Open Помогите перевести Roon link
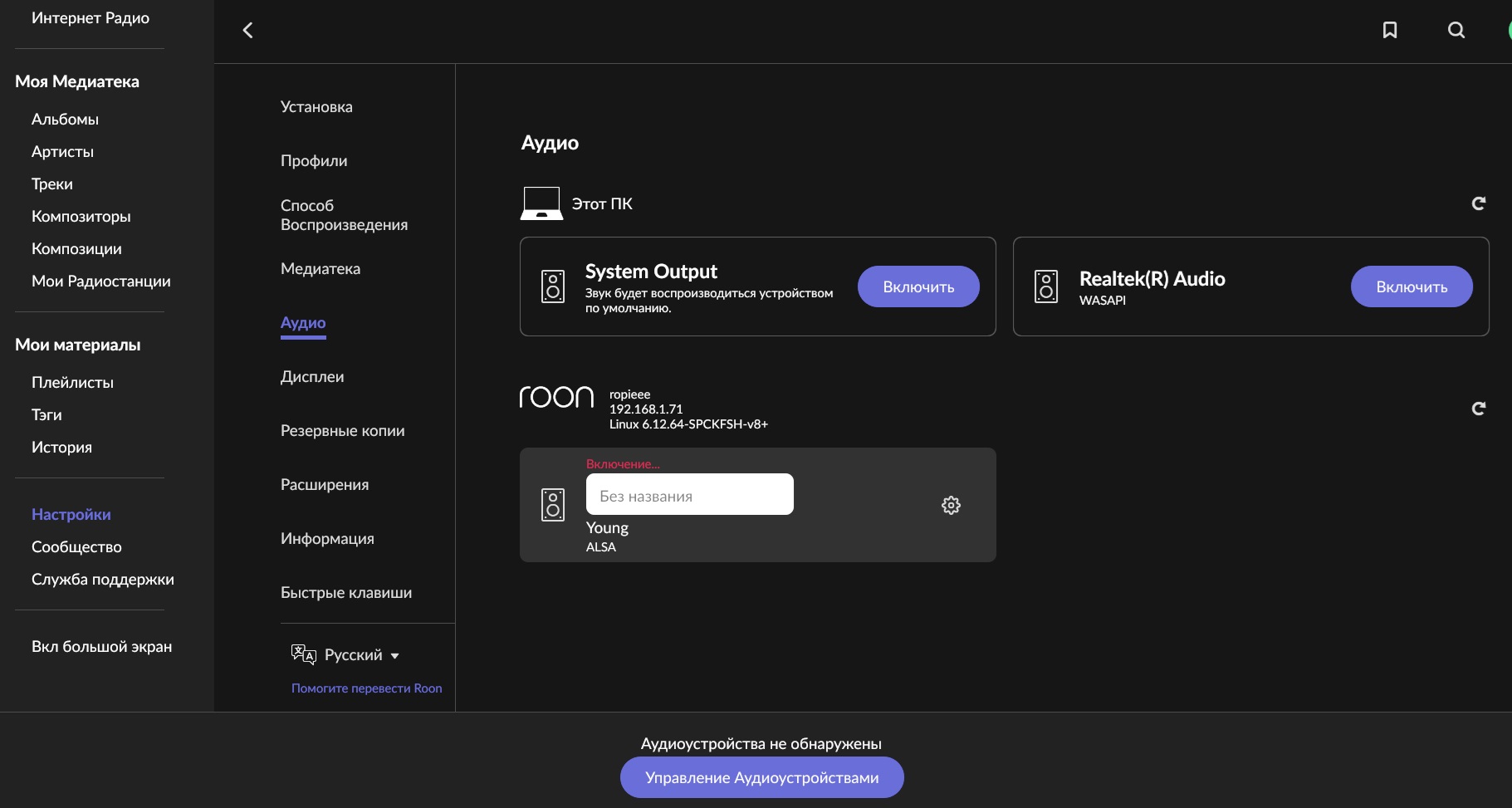 pos(366,688)
